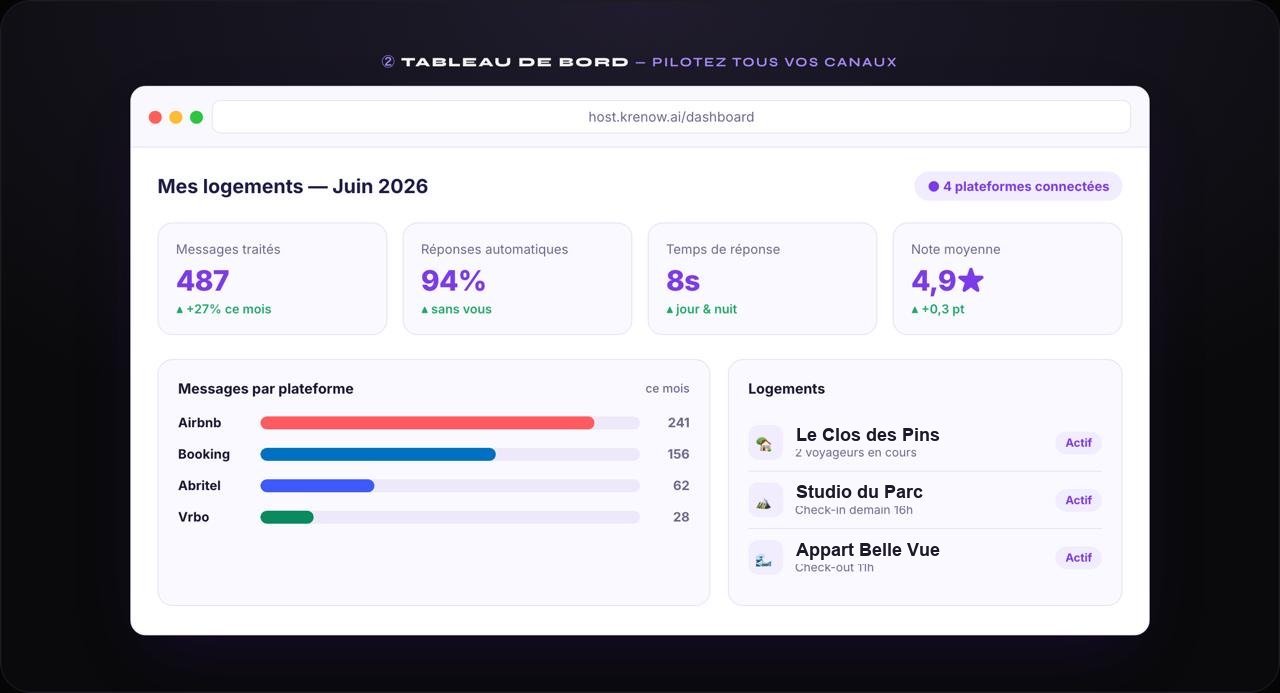Click the Appart Belle Vue listing icon

tap(765, 558)
